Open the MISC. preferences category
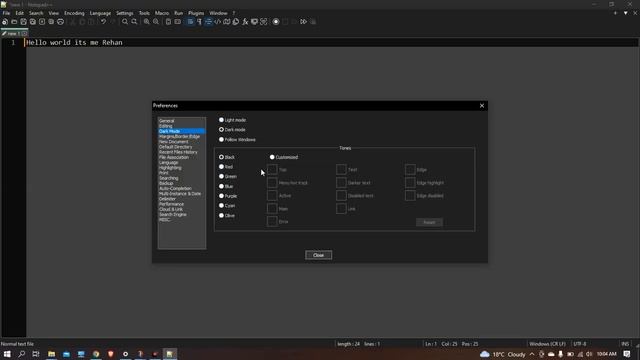 (164, 220)
